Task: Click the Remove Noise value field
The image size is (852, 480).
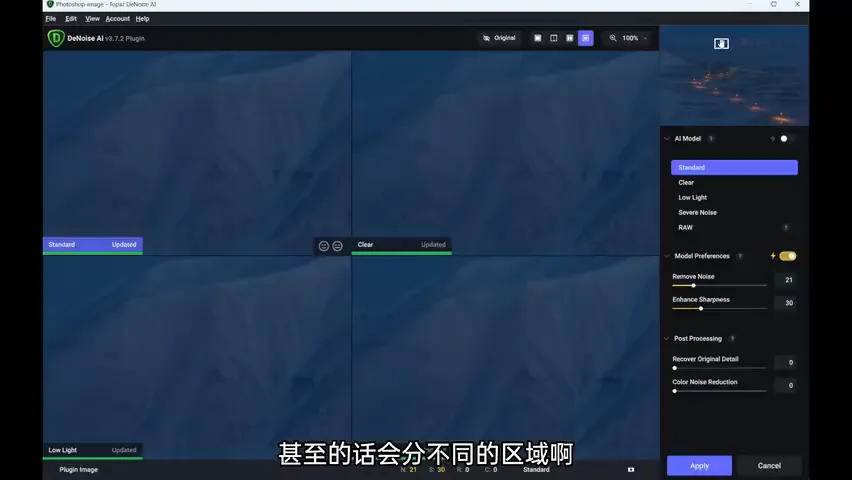Action: pos(786,280)
